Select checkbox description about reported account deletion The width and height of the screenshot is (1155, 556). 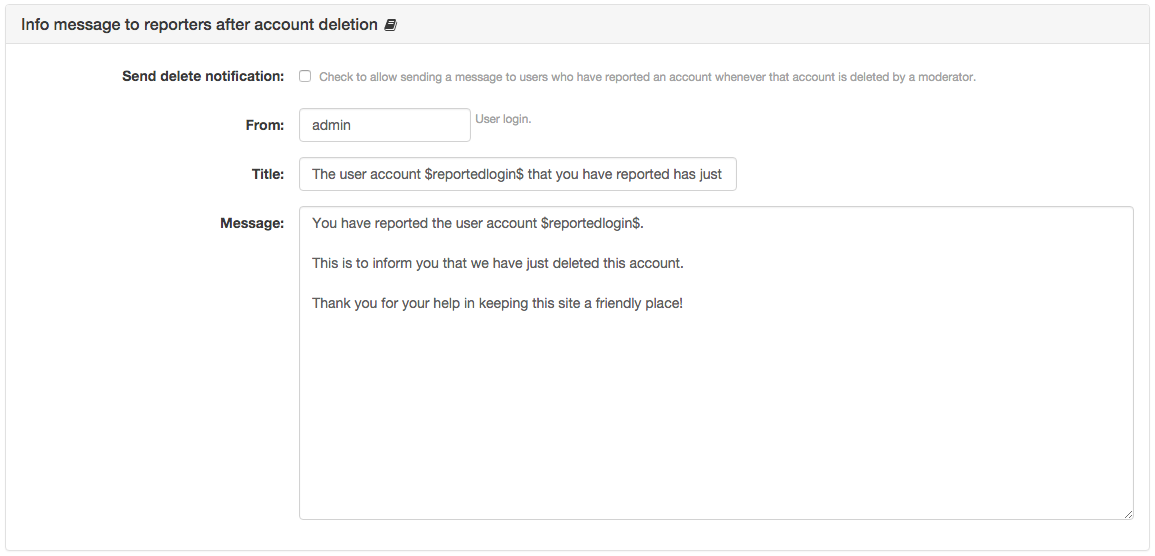(647, 77)
